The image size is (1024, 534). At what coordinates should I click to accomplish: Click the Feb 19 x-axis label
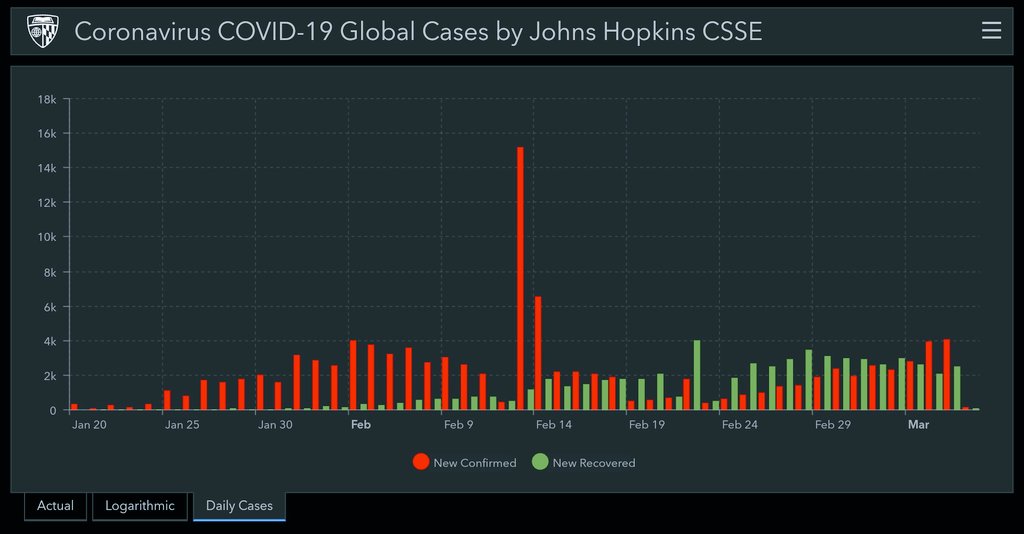click(x=647, y=424)
